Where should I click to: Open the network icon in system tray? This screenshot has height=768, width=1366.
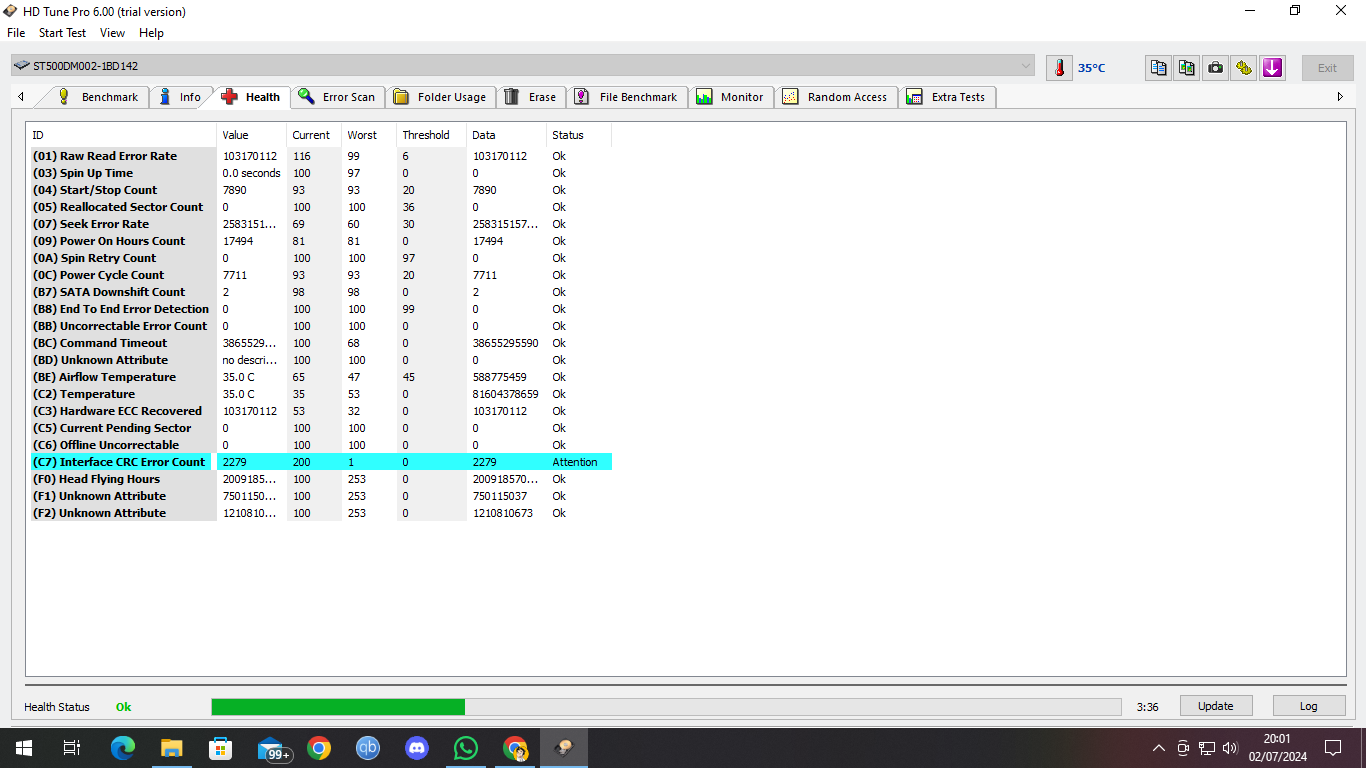click(x=1207, y=748)
